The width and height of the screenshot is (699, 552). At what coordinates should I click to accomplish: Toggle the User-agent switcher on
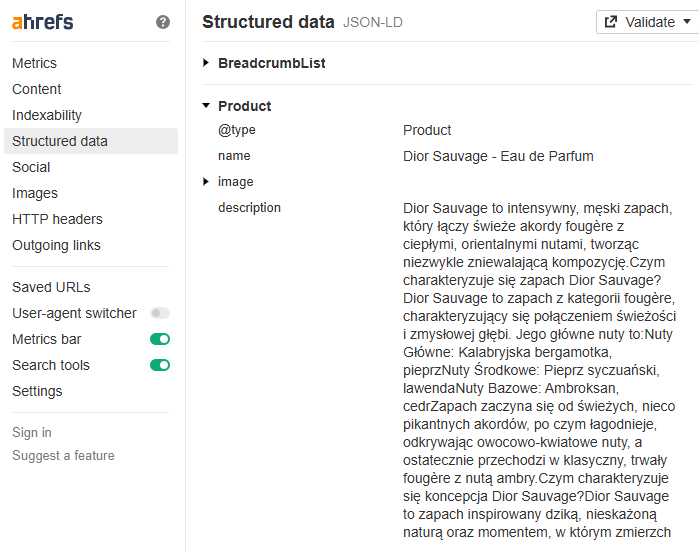point(160,313)
